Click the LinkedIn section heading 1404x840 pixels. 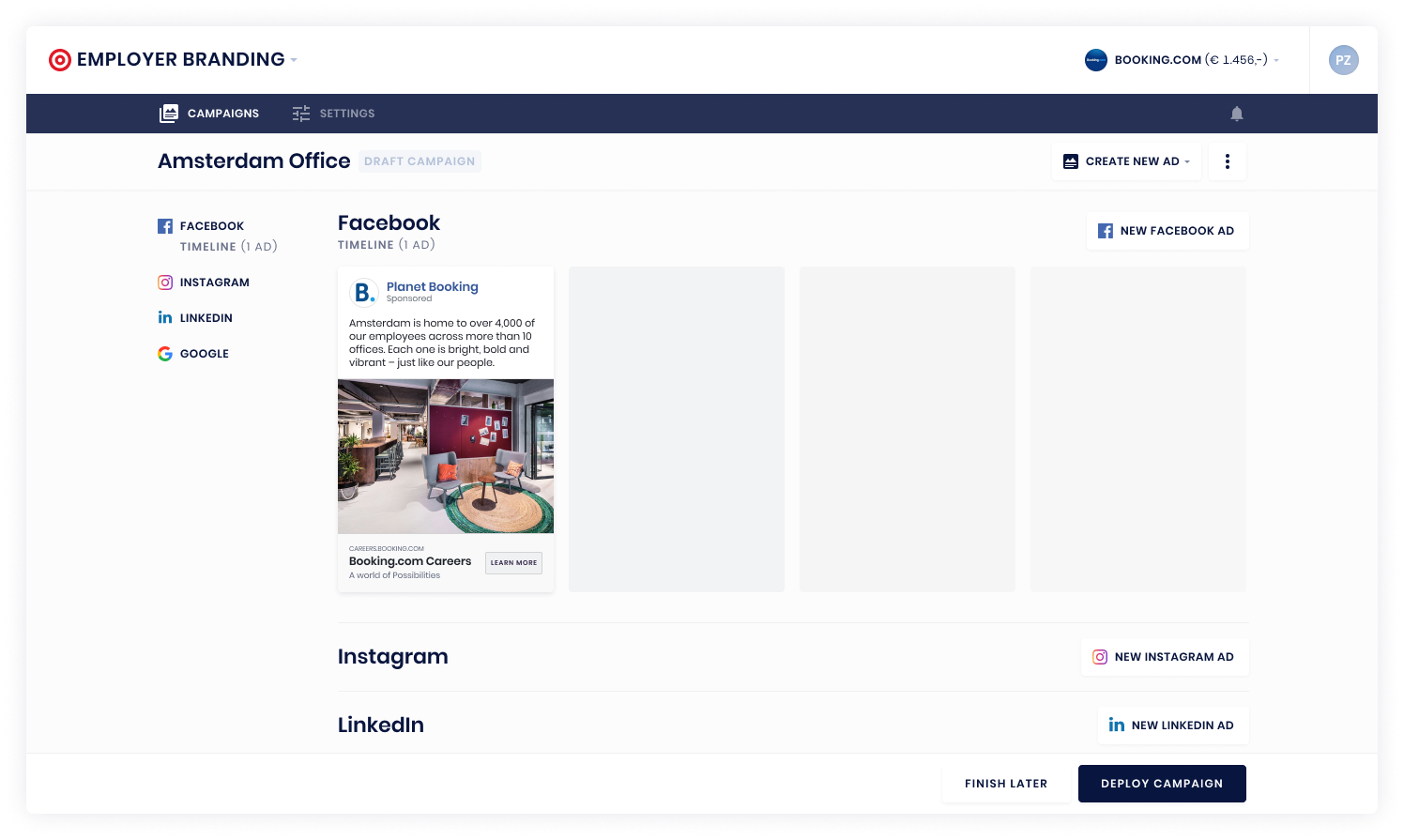tap(381, 725)
